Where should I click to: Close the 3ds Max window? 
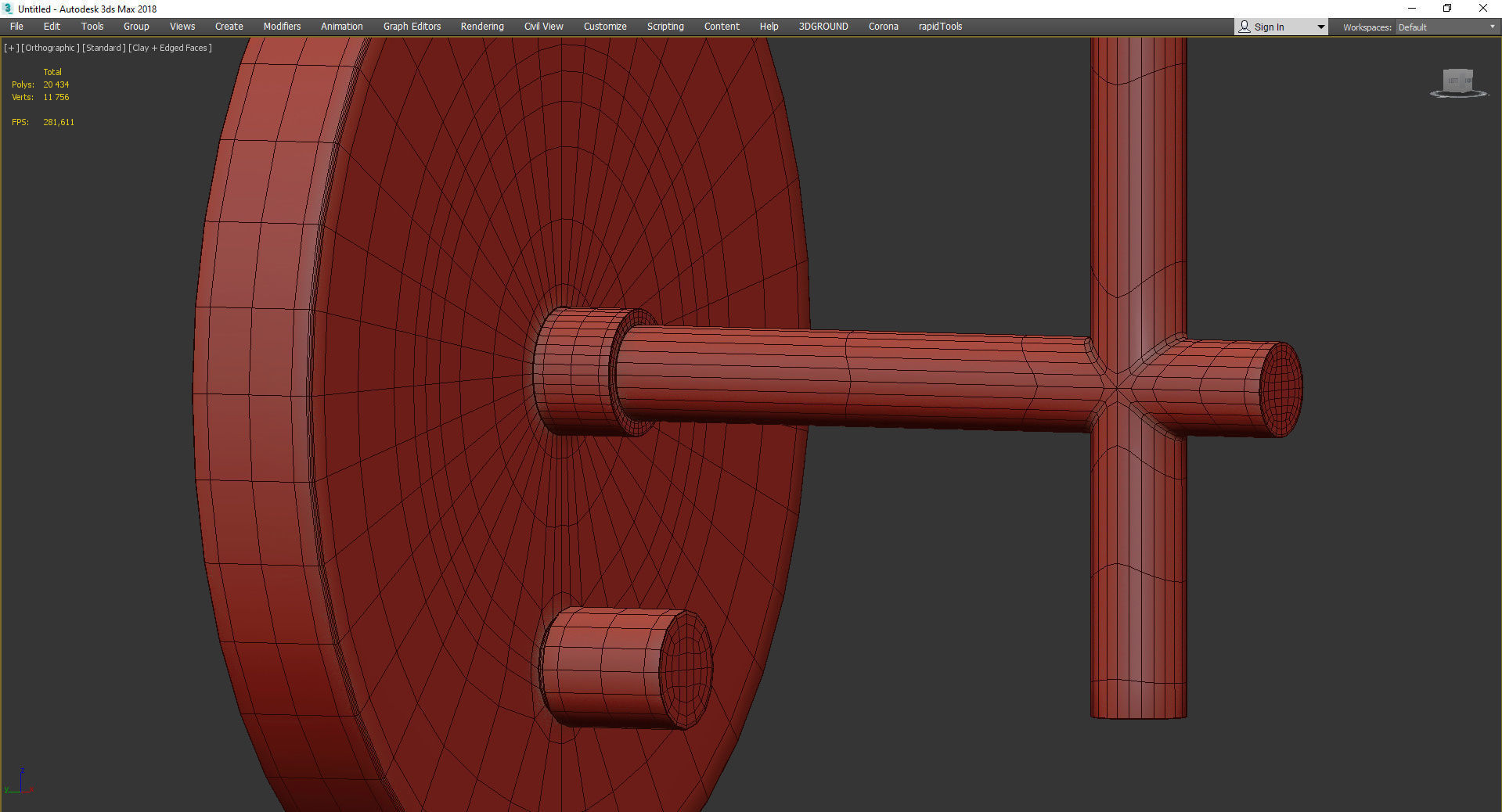(1483, 9)
